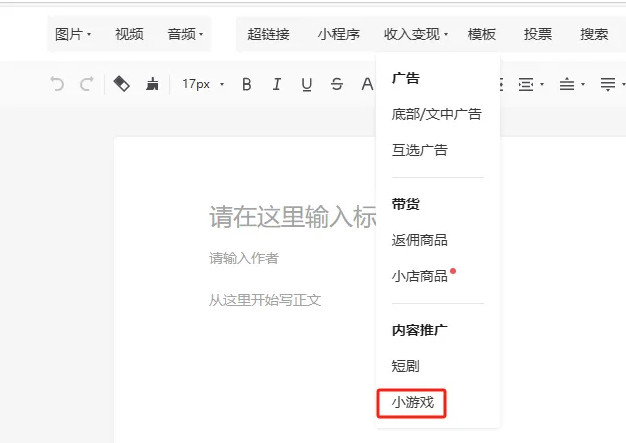
Task: Click the font color A icon
Action: point(367,84)
